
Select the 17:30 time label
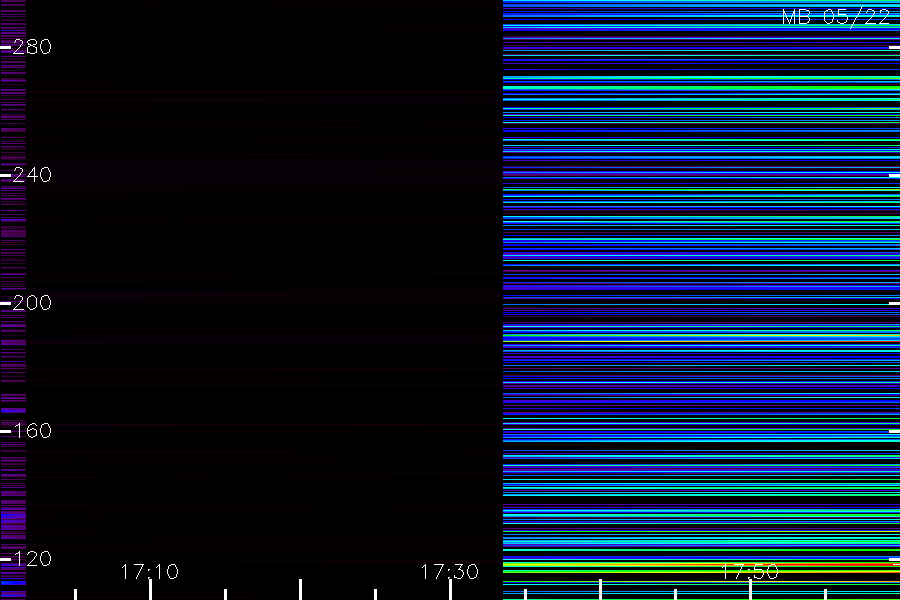pos(449,572)
